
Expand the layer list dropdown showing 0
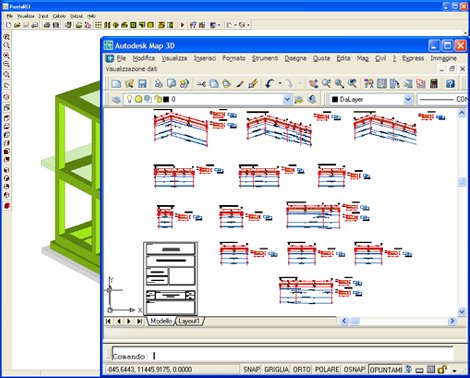287,99
